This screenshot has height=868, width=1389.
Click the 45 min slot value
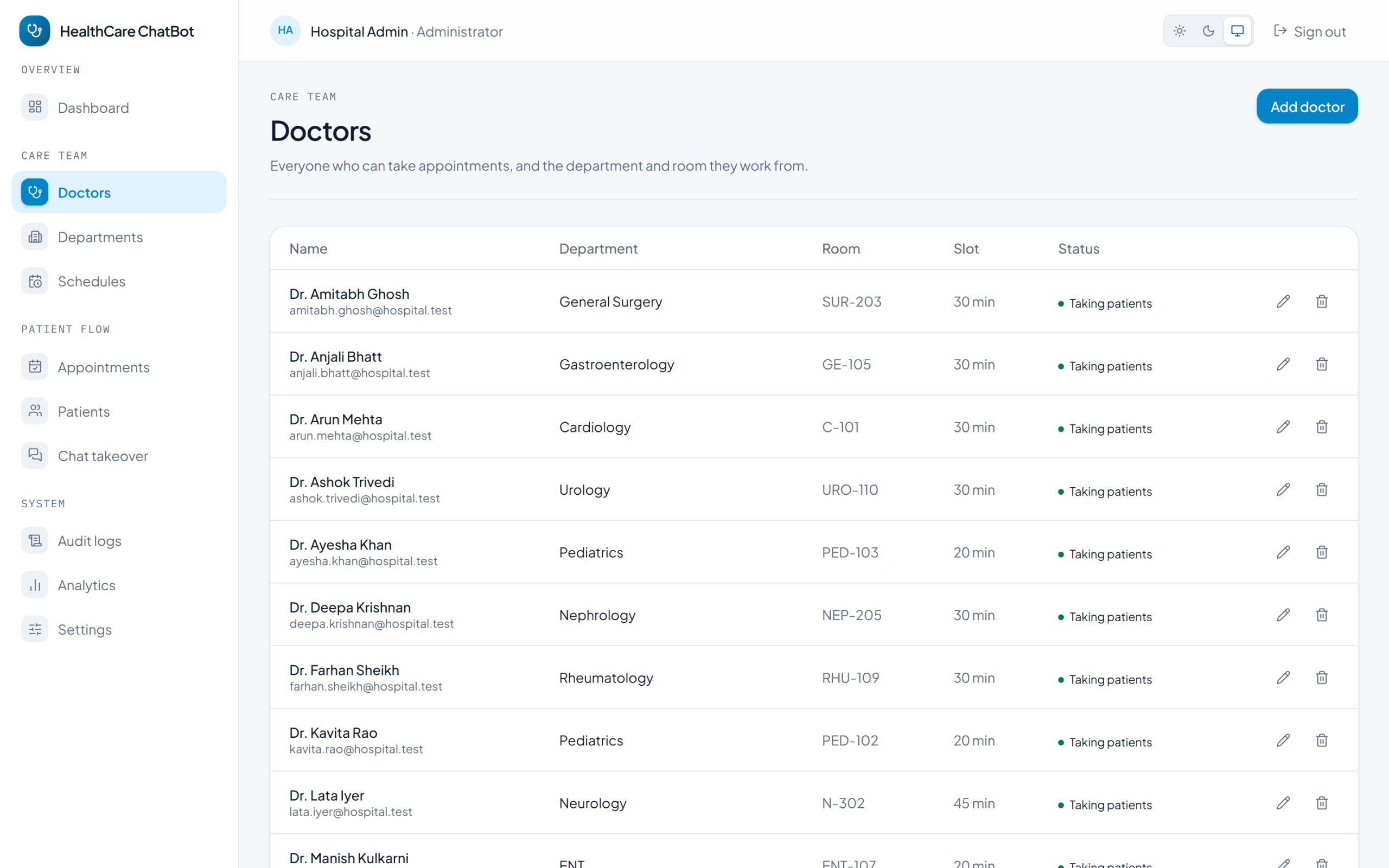(x=974, y=802)
